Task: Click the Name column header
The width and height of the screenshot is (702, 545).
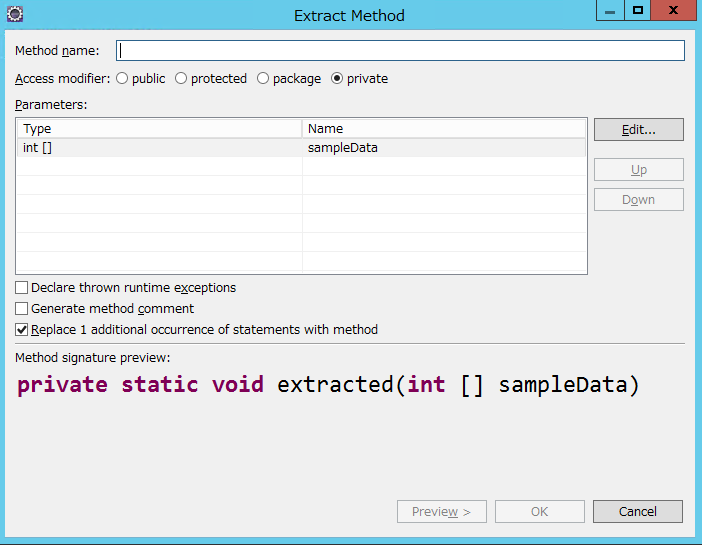Action: (444, 129)
